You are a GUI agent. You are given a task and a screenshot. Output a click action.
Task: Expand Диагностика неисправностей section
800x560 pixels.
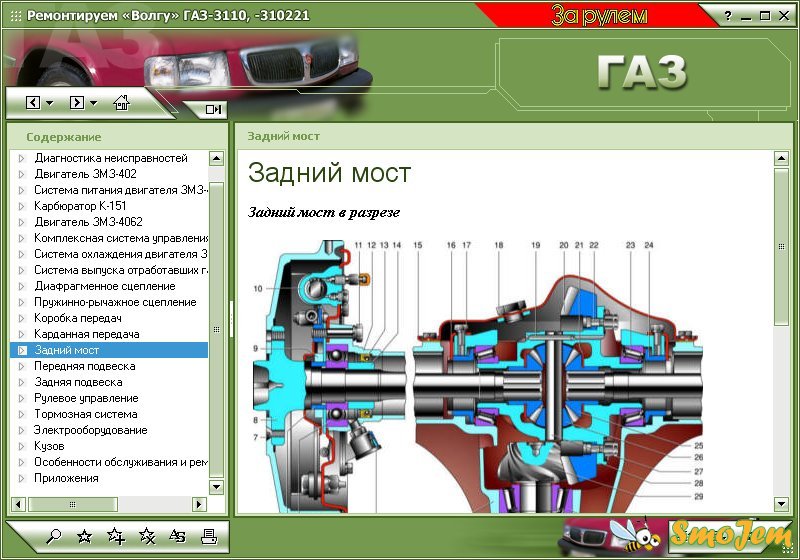point(21,158)
